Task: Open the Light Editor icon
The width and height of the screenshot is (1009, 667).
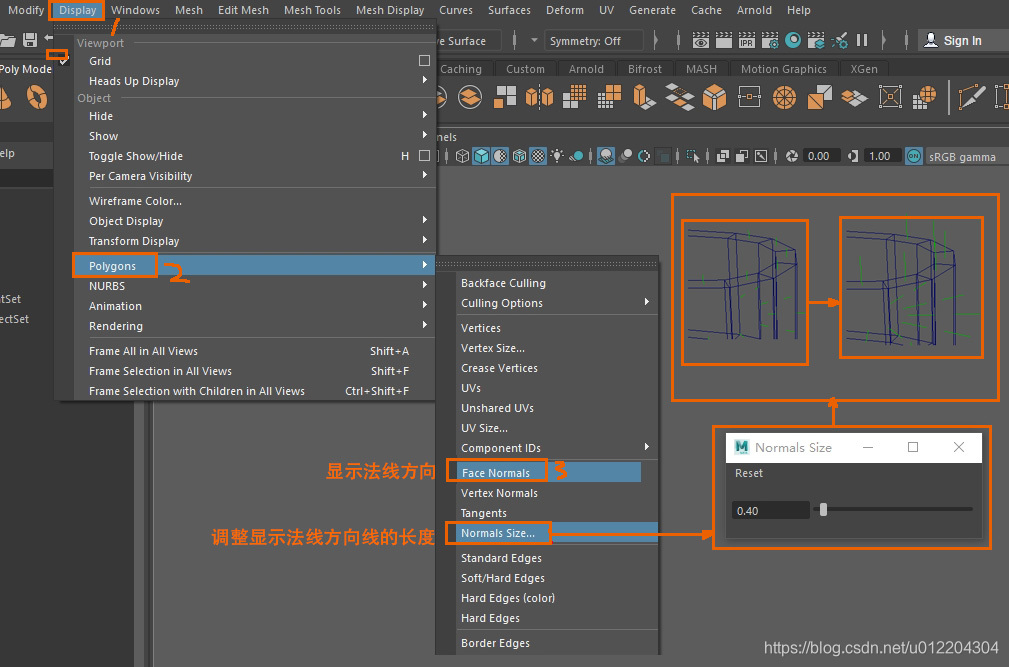Action: [x=839, y=41]
